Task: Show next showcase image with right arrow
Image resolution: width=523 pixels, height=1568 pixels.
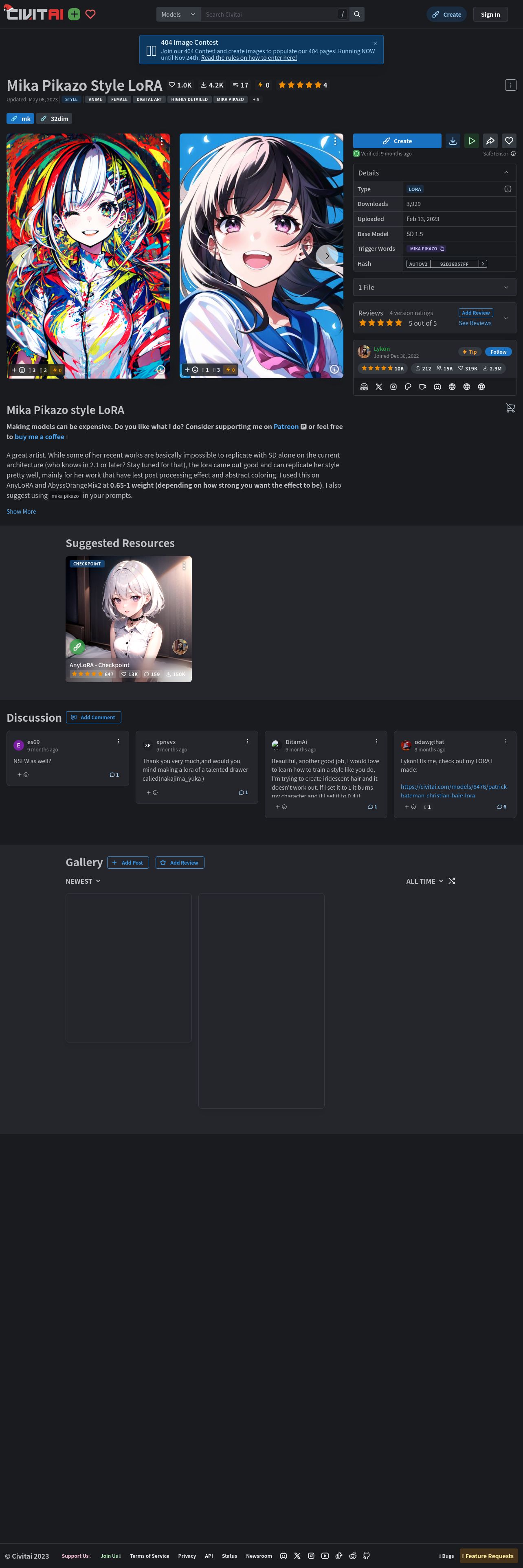Action: click(327, 256)
